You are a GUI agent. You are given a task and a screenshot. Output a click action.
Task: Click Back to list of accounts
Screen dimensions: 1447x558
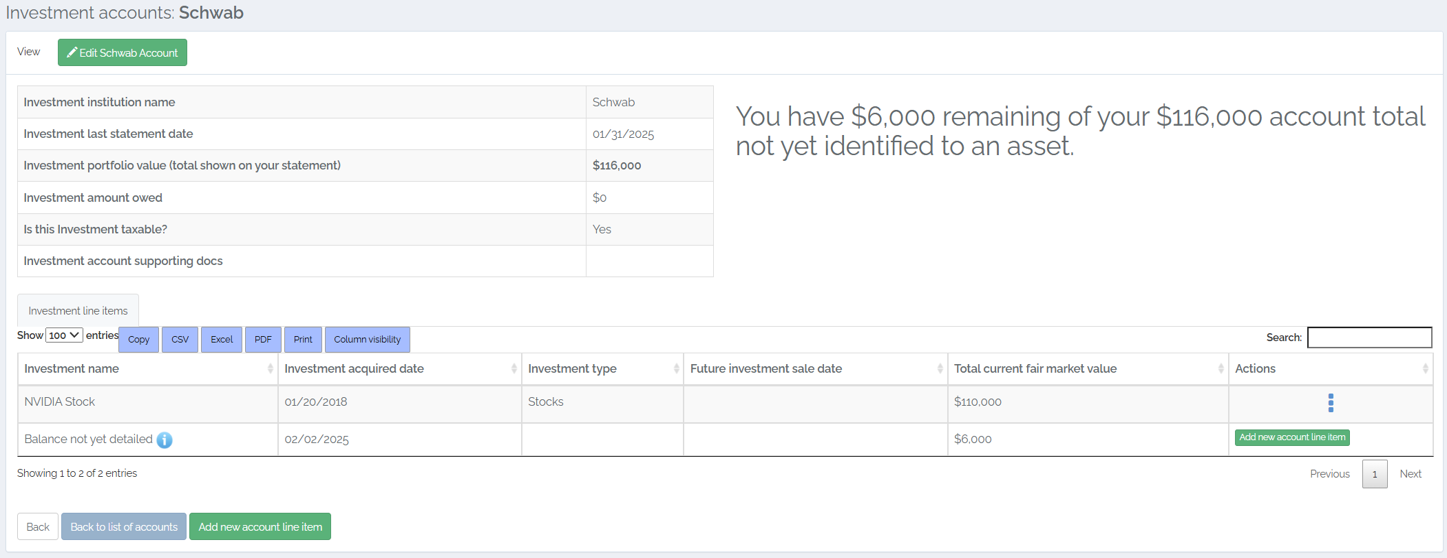pyautogui.click(x=124, y=527)
